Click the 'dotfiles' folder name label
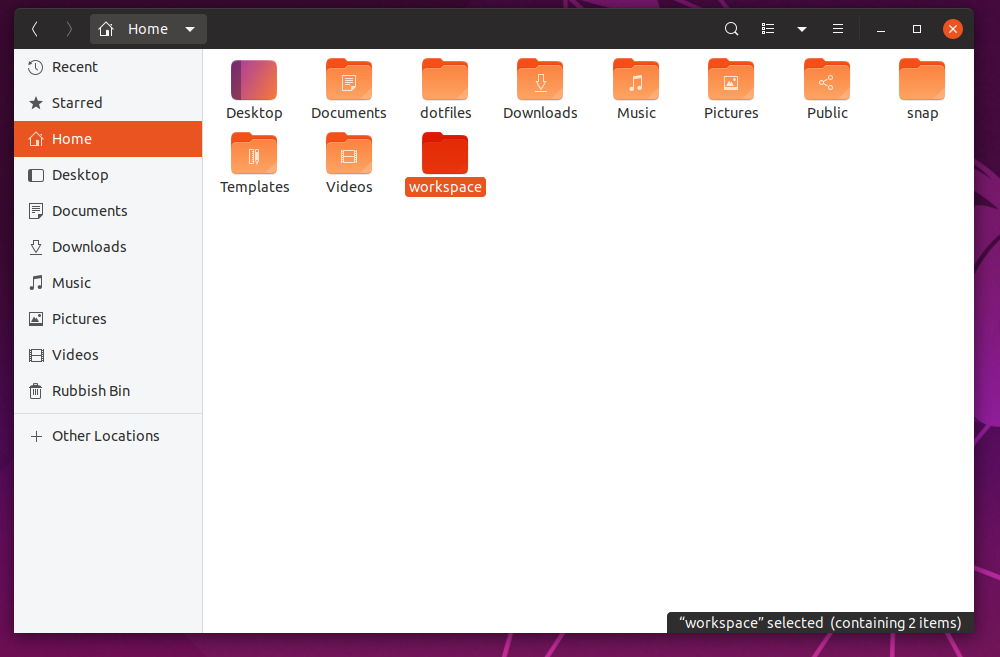 pyautogui.click(x=445, y=113)
